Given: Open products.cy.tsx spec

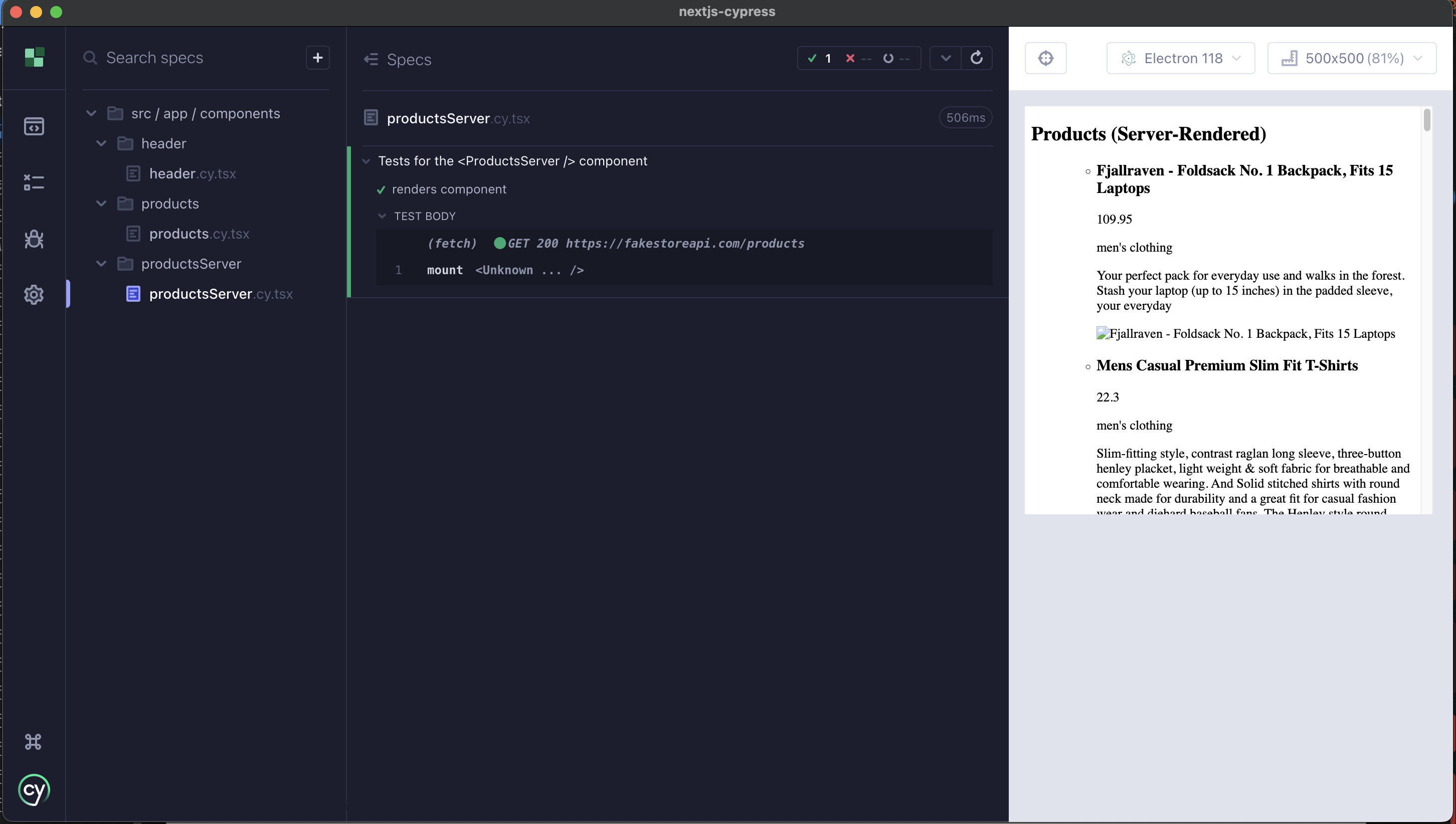Looking at the screenshot, I should coord(199,233).
